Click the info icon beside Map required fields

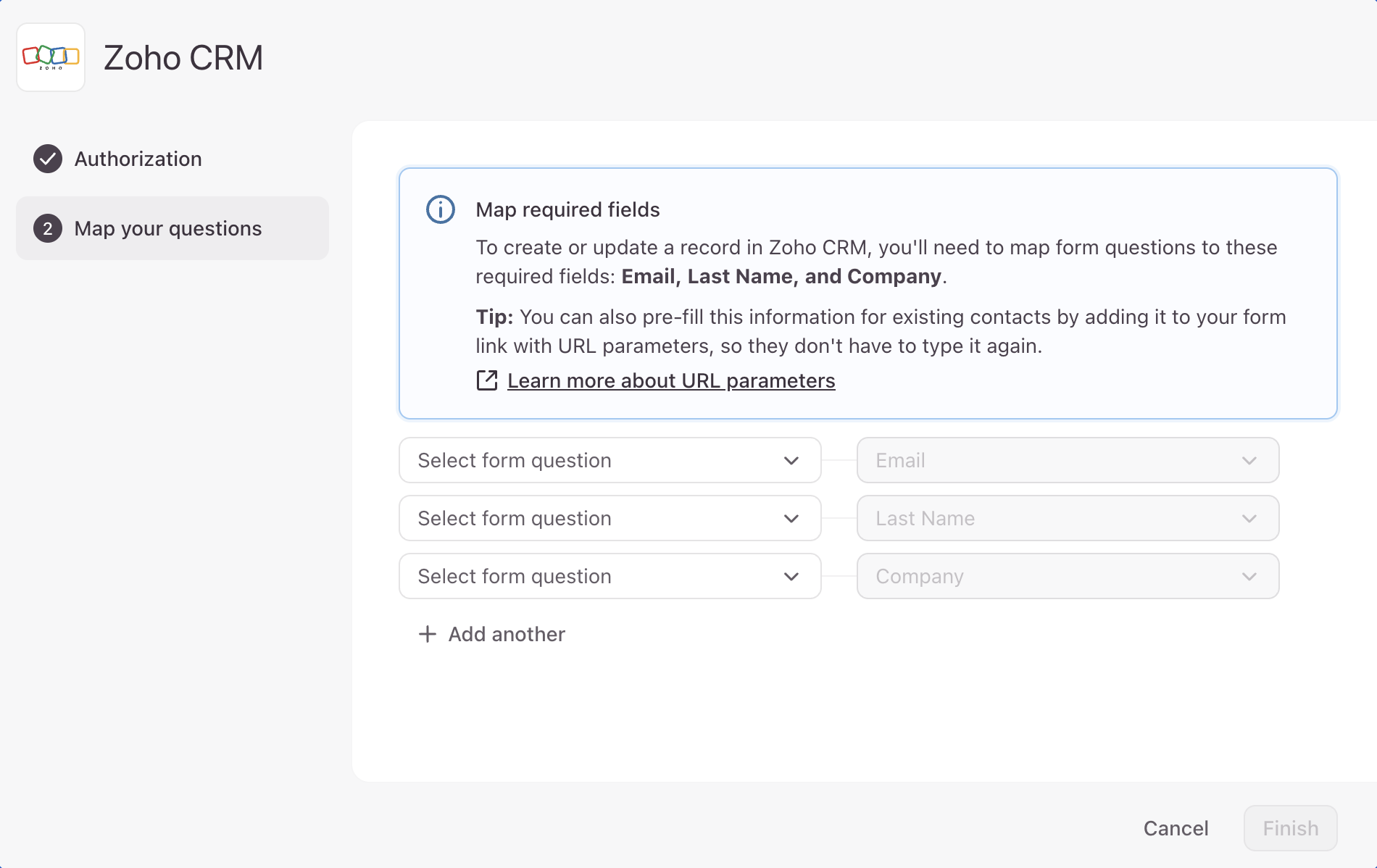[x=441, y=209]
